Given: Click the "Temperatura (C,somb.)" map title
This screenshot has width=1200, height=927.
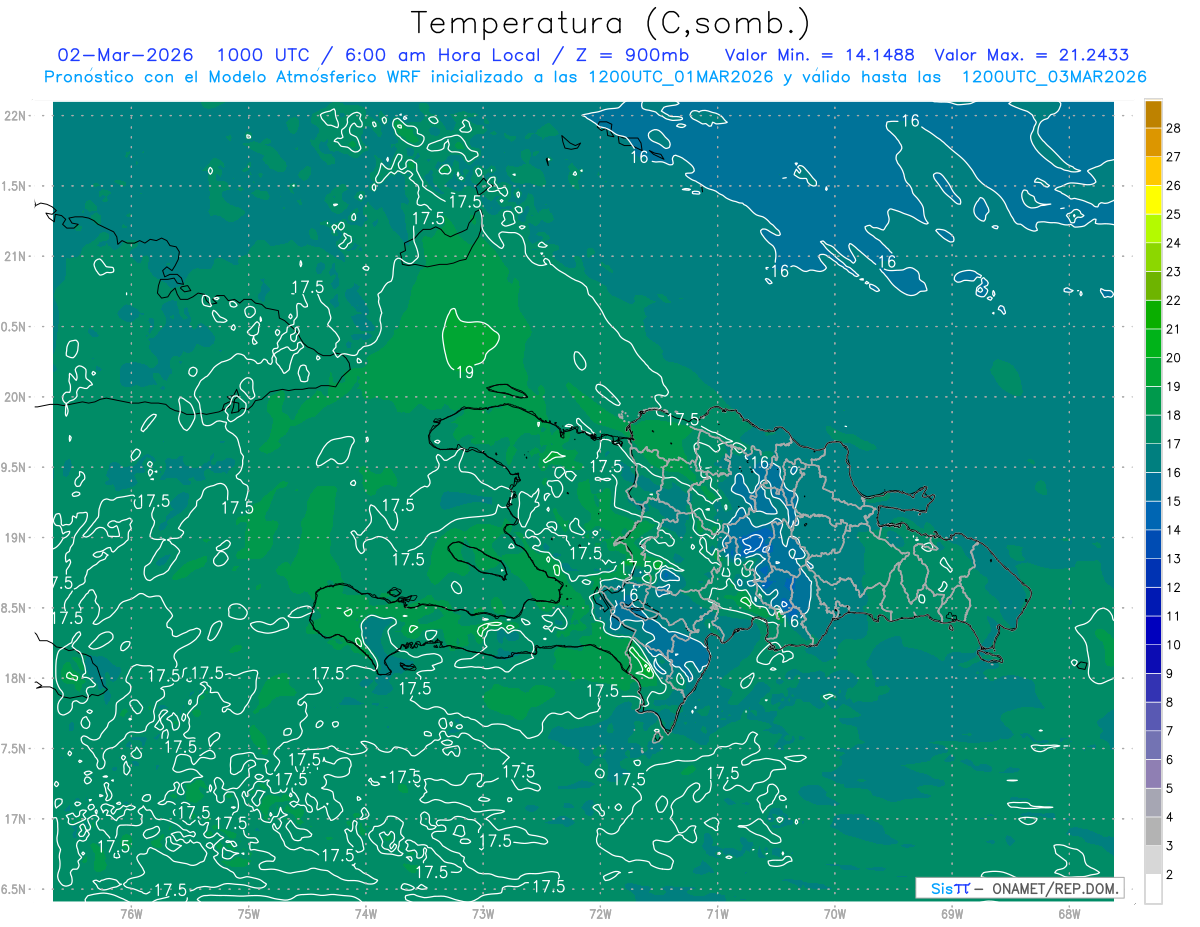Looking at the screenshot, I should [x=610, y=23].
